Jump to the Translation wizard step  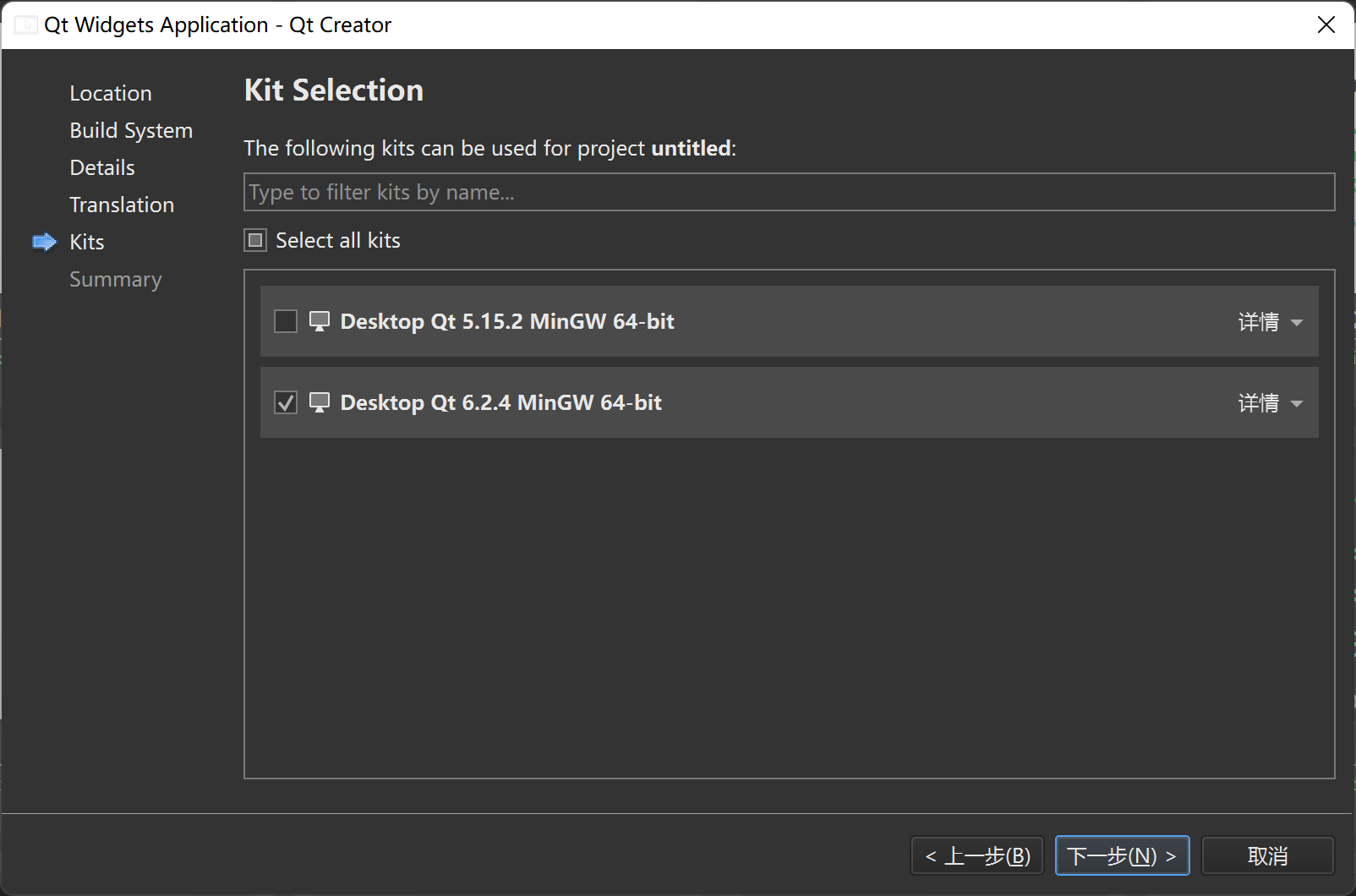pos(122,205)
